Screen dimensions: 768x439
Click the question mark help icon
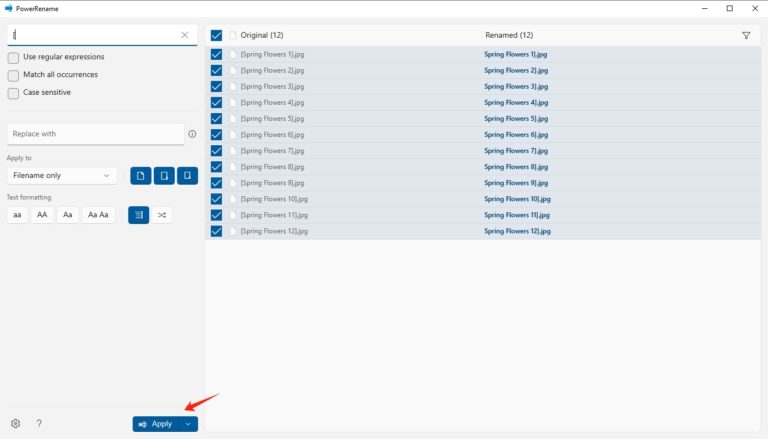coord(39,424)
